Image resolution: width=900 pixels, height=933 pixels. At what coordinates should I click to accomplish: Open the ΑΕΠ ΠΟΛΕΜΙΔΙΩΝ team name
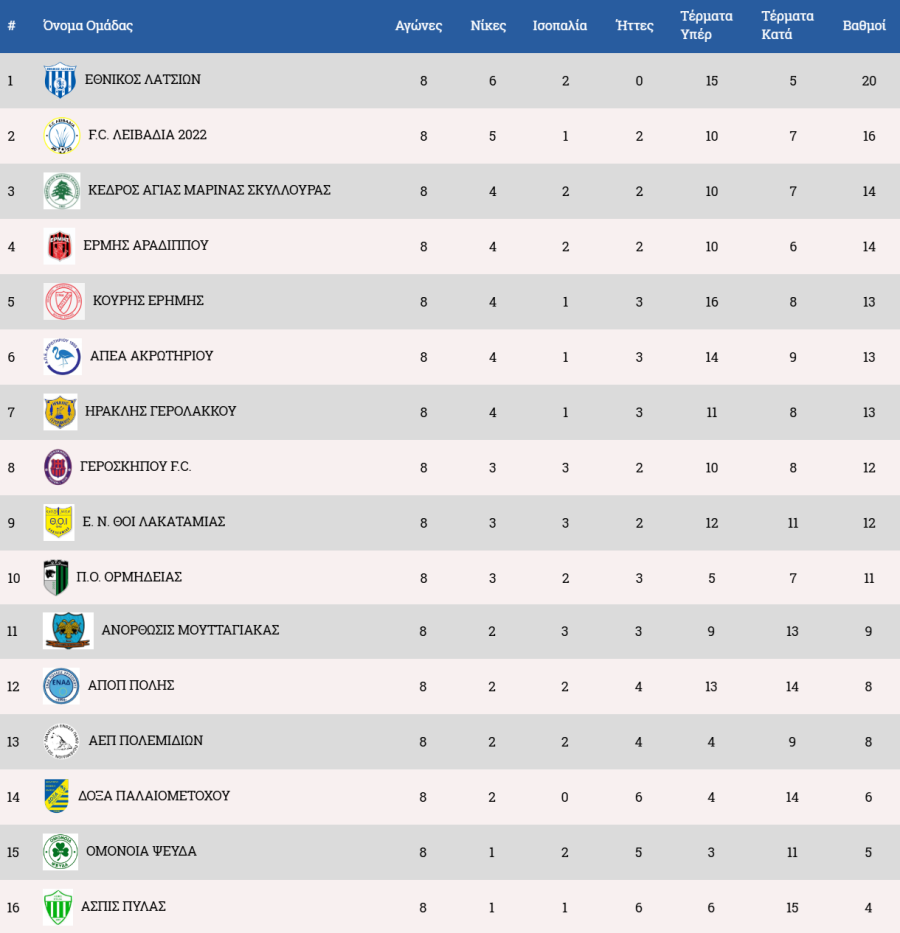(146, 741)
